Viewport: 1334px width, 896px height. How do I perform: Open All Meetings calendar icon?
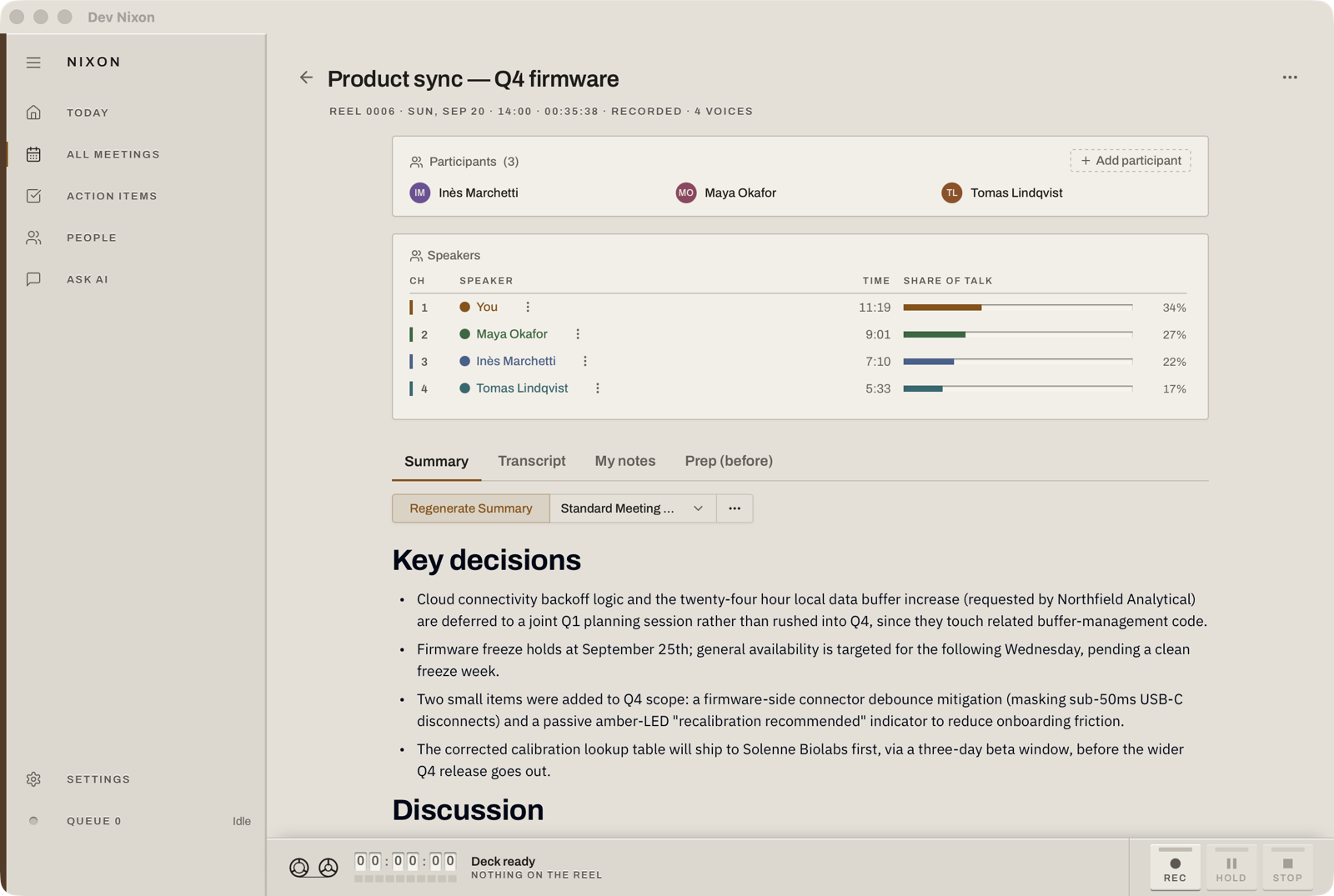point(33,154)
